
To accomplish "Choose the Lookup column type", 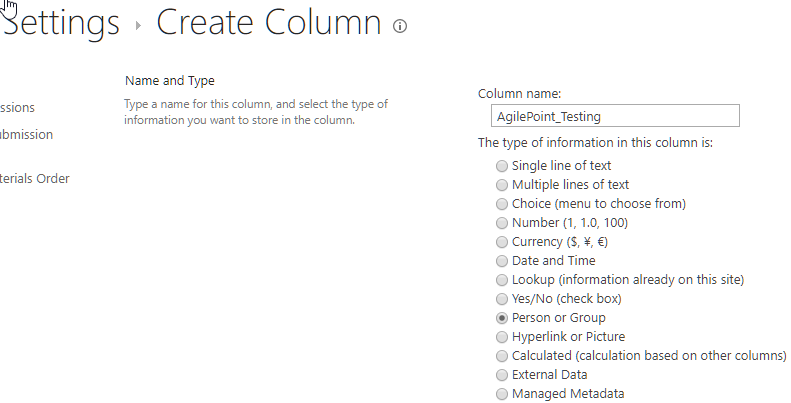I will [502, 280].
